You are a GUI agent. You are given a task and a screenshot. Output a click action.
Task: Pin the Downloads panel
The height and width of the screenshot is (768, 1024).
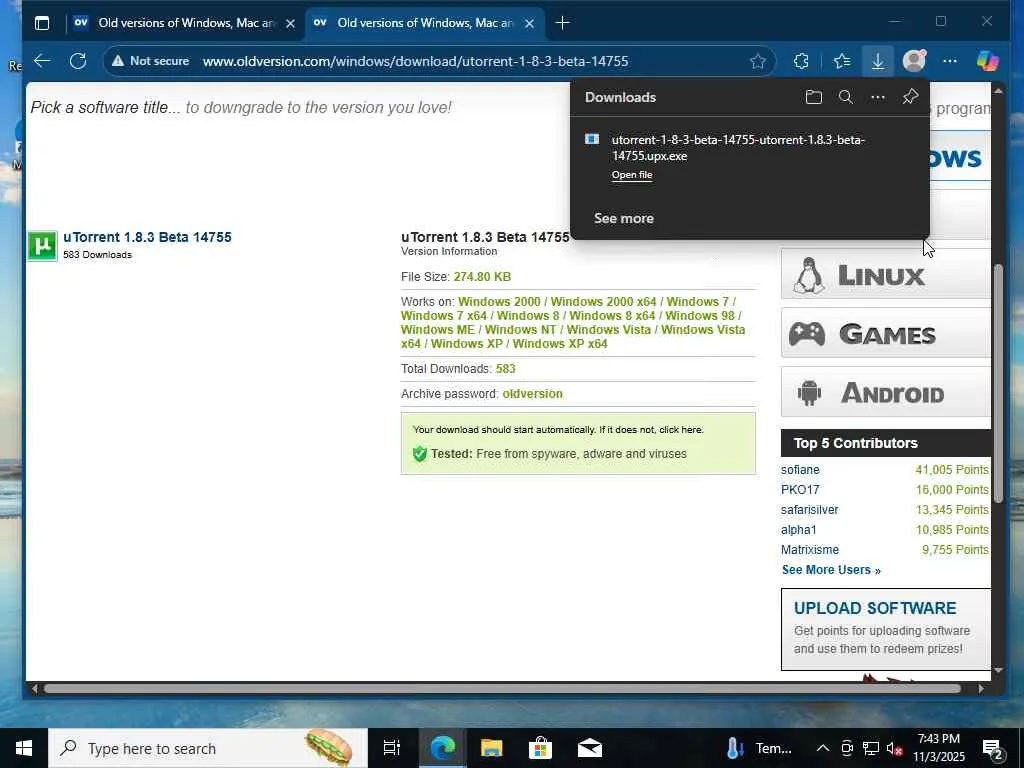pyautogui.click(x=910, y=97)
